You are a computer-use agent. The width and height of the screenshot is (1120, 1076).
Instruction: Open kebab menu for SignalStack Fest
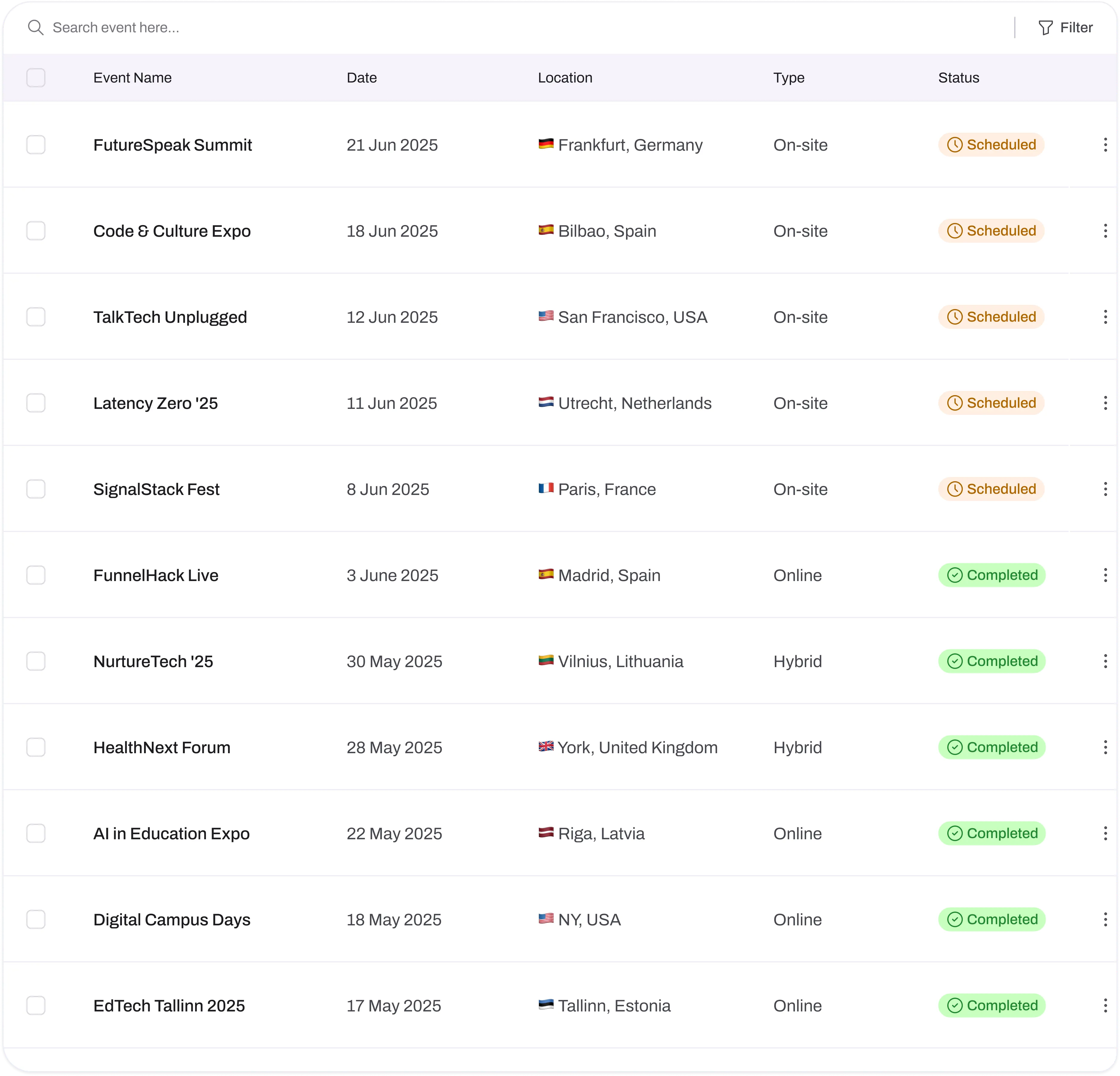click(x=1105, y=489)
